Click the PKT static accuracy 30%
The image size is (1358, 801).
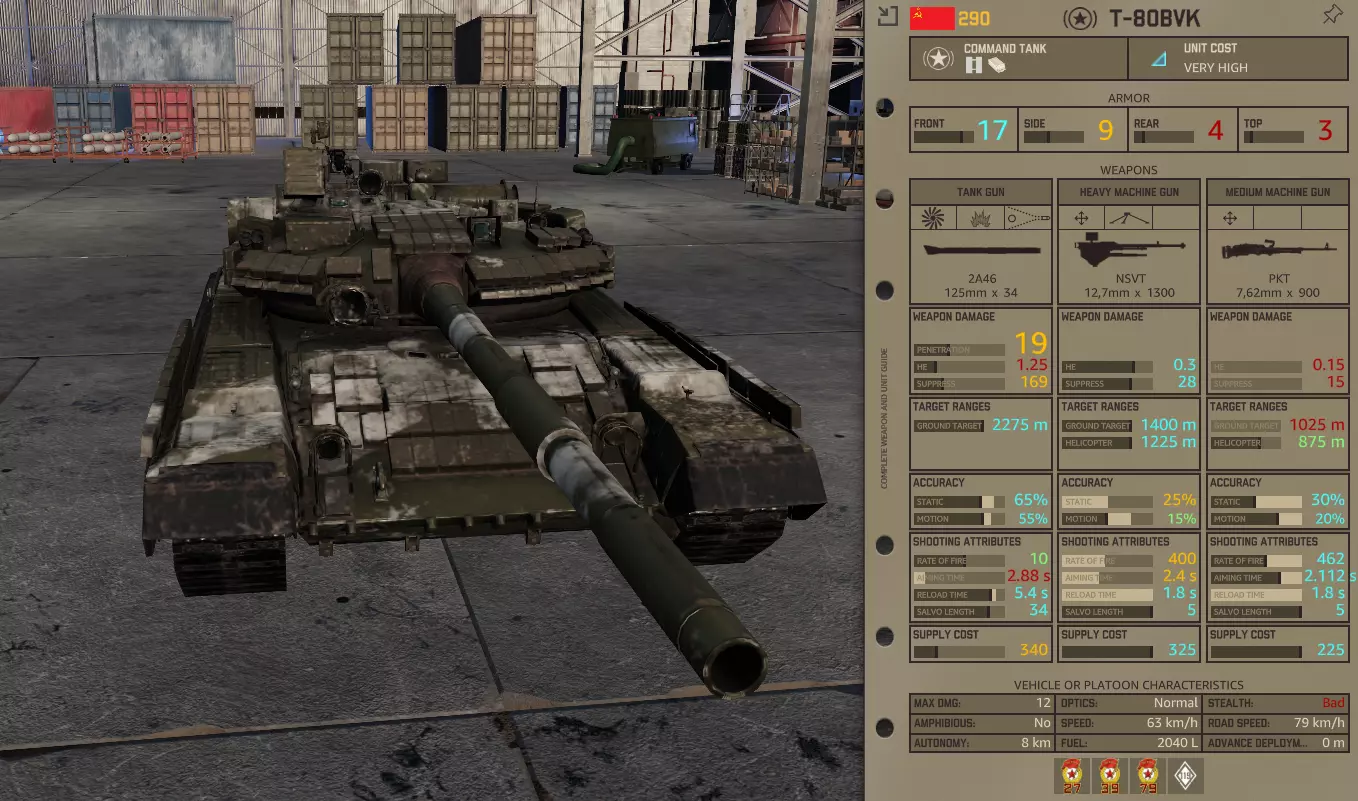pos(1328,500)
